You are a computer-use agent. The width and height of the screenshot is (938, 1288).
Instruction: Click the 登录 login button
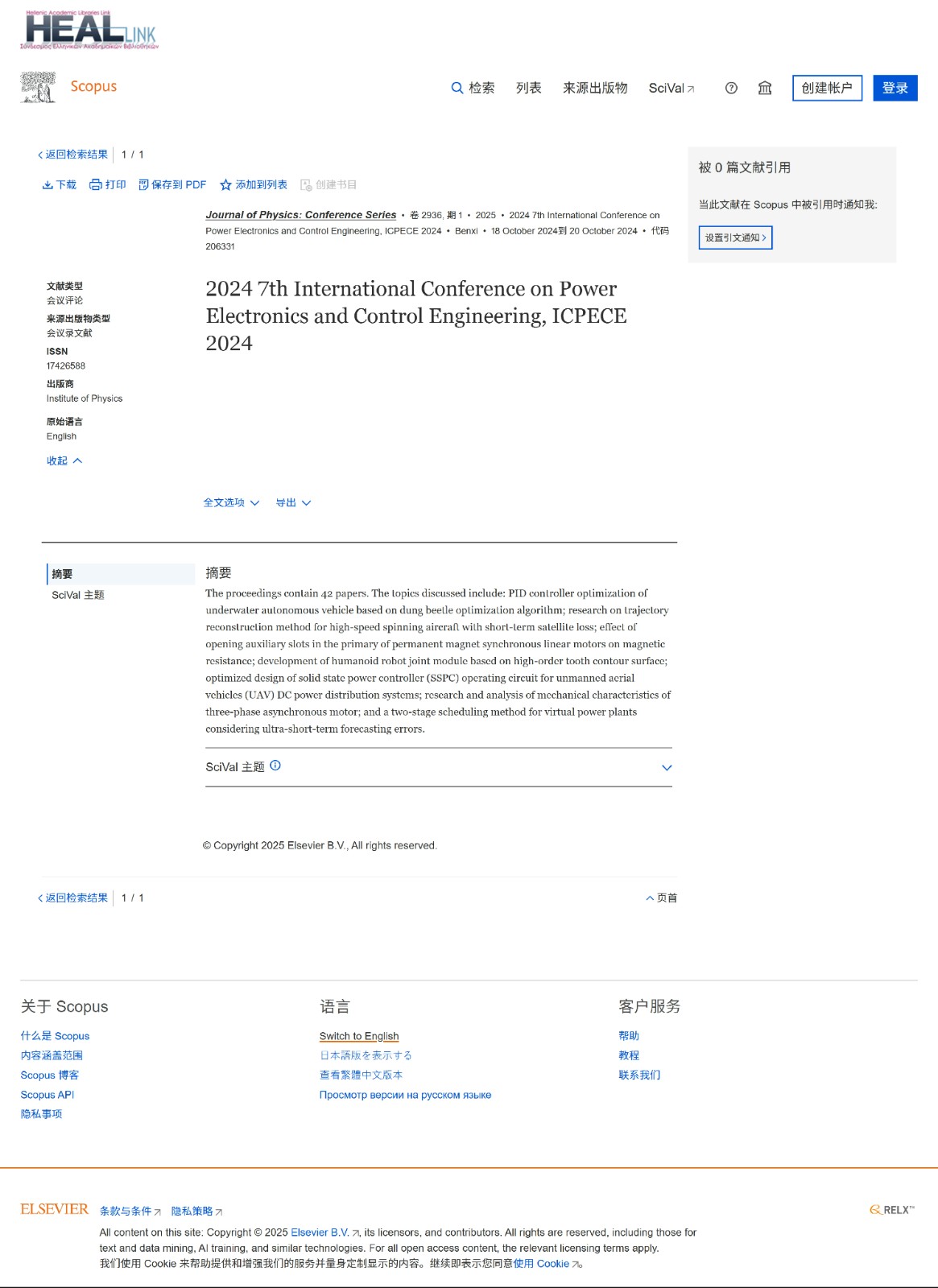point(895,88)
